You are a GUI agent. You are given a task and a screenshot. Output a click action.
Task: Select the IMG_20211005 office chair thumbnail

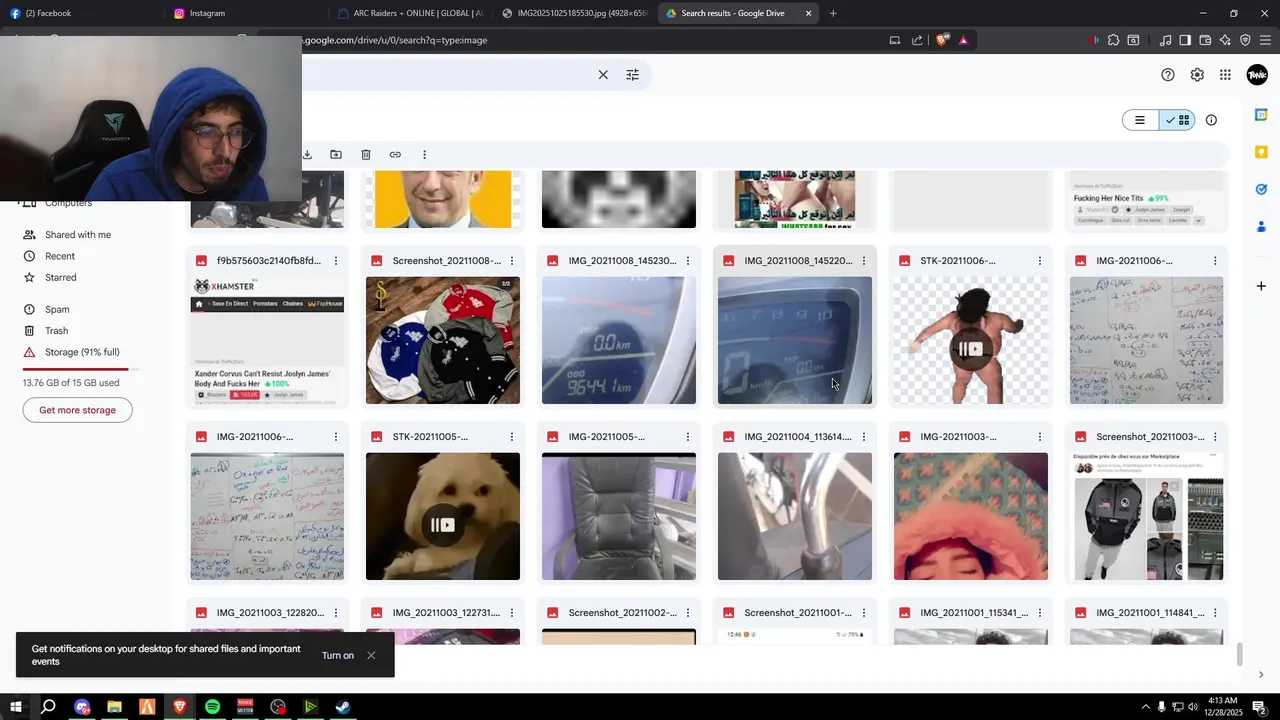pos(619,516)
